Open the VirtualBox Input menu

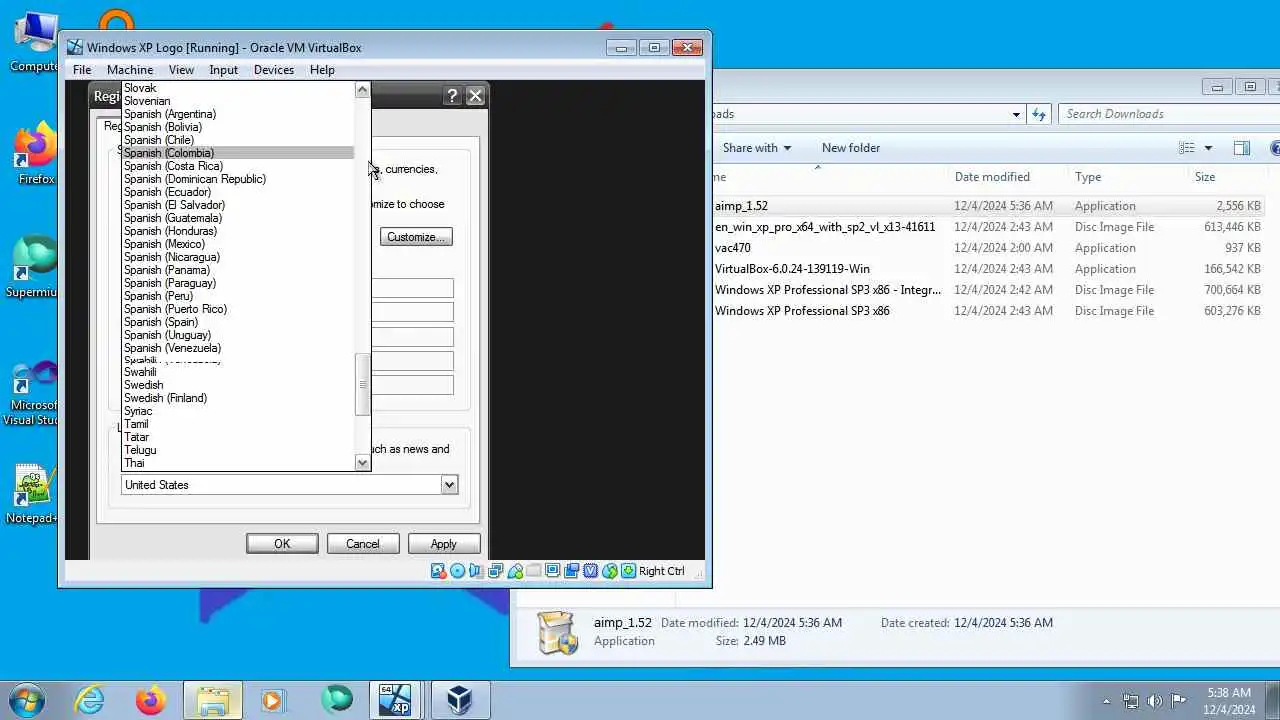click(x=223, y=70)
